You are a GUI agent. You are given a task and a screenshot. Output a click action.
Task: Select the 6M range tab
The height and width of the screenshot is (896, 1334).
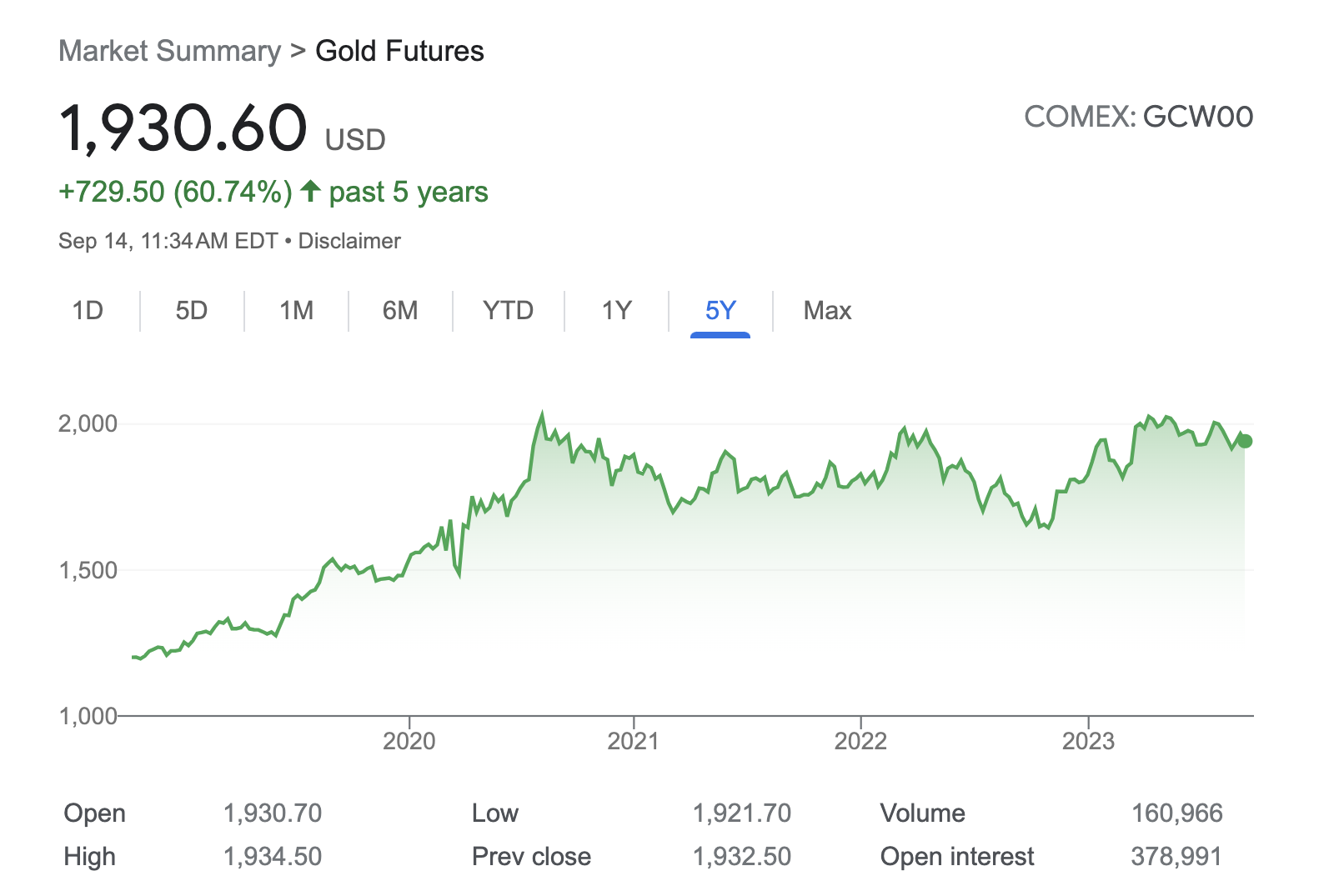400,311
